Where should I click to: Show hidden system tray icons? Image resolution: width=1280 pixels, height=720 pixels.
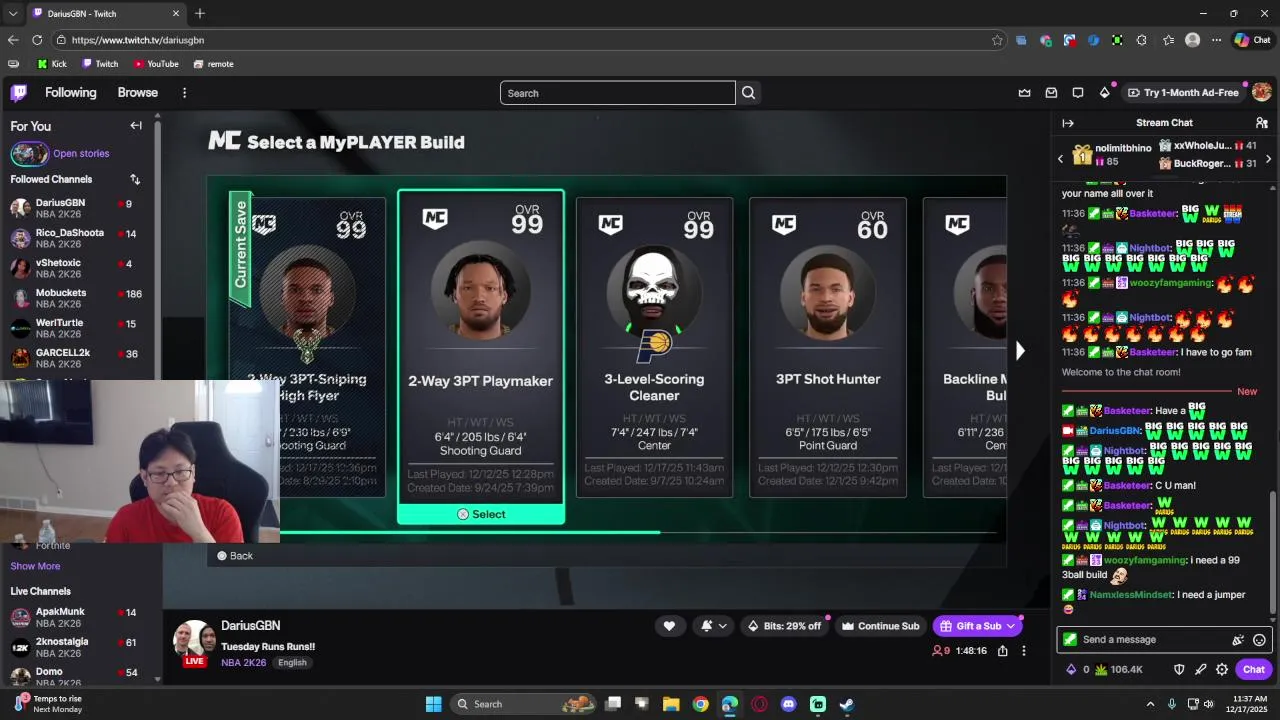coord(1150,704)
